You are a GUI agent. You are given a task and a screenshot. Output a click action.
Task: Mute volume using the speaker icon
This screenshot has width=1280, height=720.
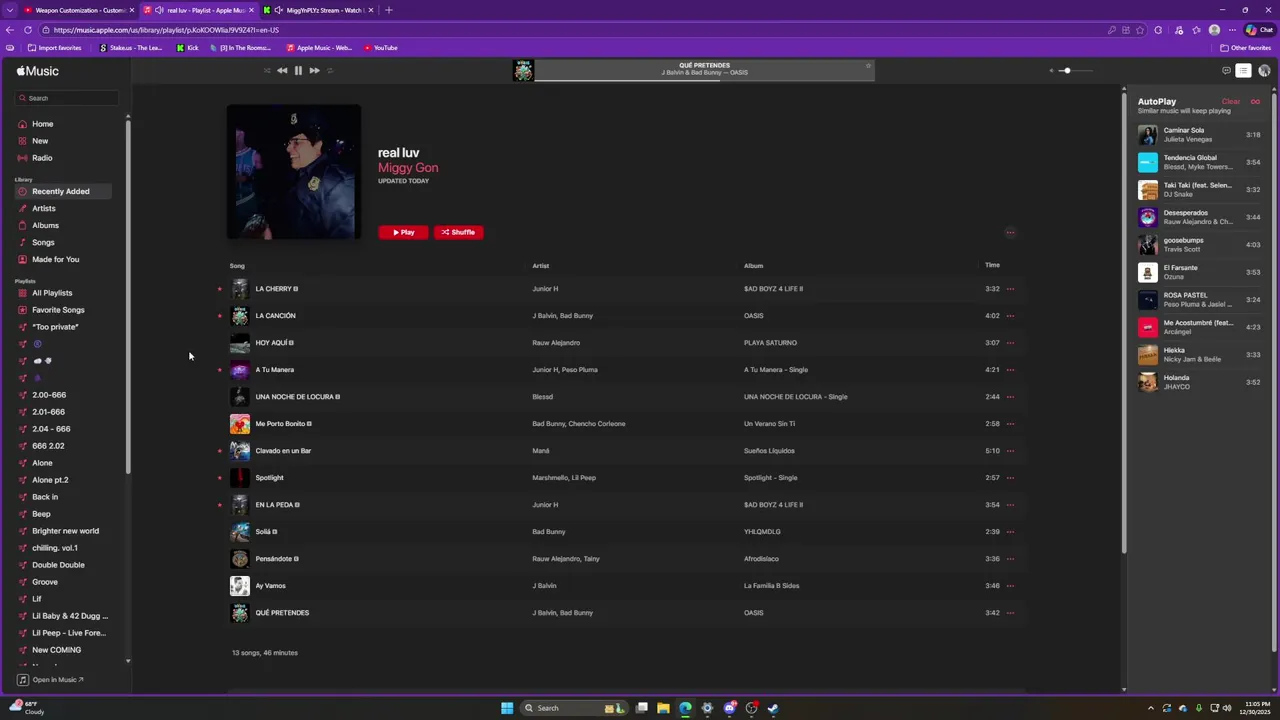[1051, 71]
